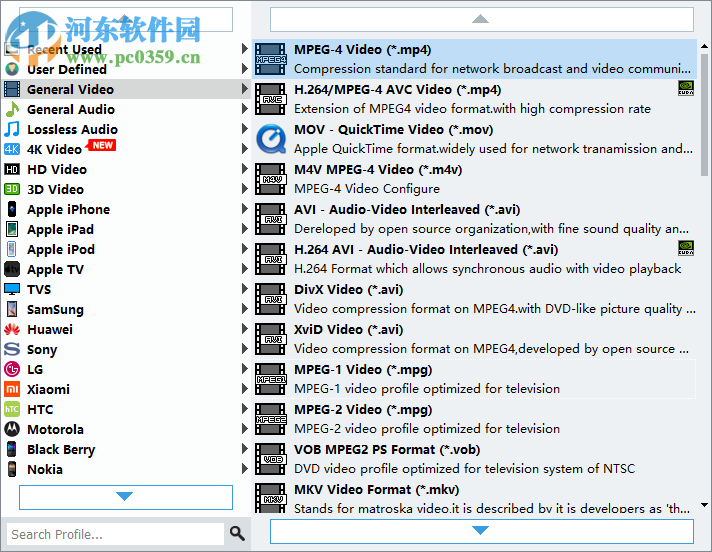The height and width of the screenshot is (552, 712).
Task: Click the Motorola logo icon
Action: pos(12,429)
